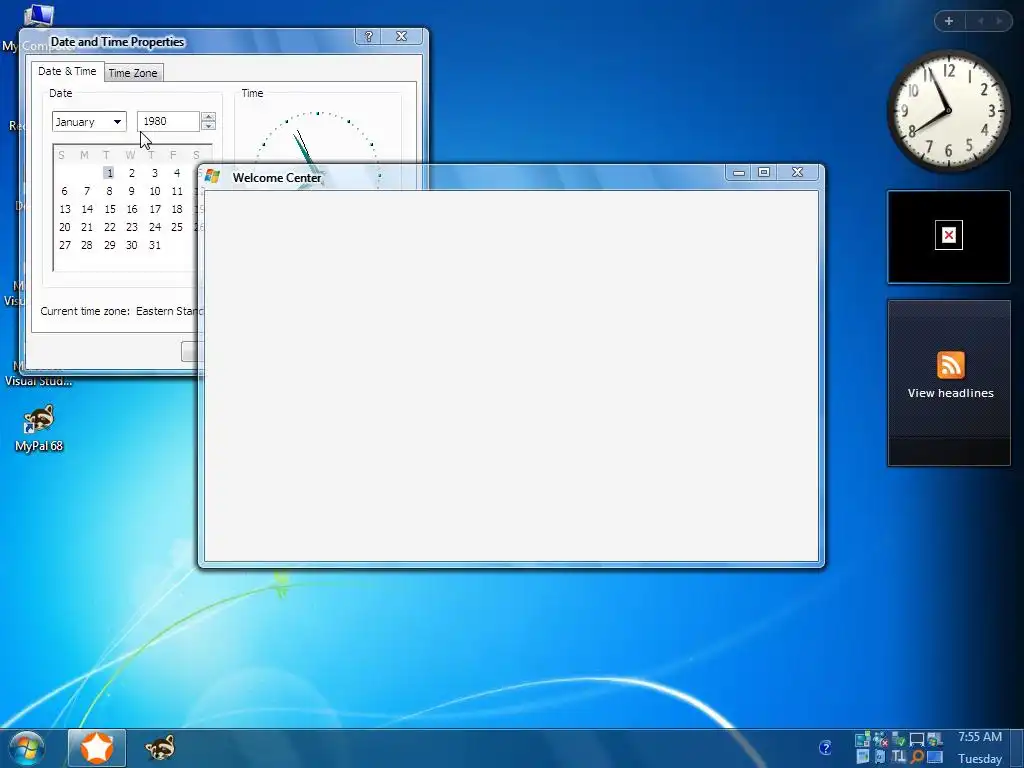Image resolution: width=1024 pixels, height=768 pixels.
Task: Click day 30 in the calendar
Action: coord(132,245)
